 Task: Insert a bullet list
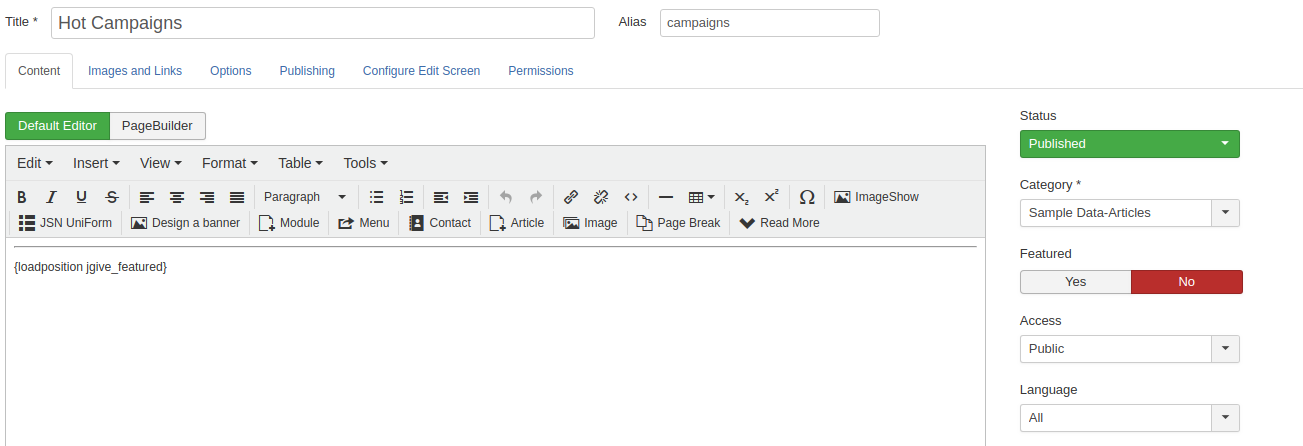click(x=376, y=197)
